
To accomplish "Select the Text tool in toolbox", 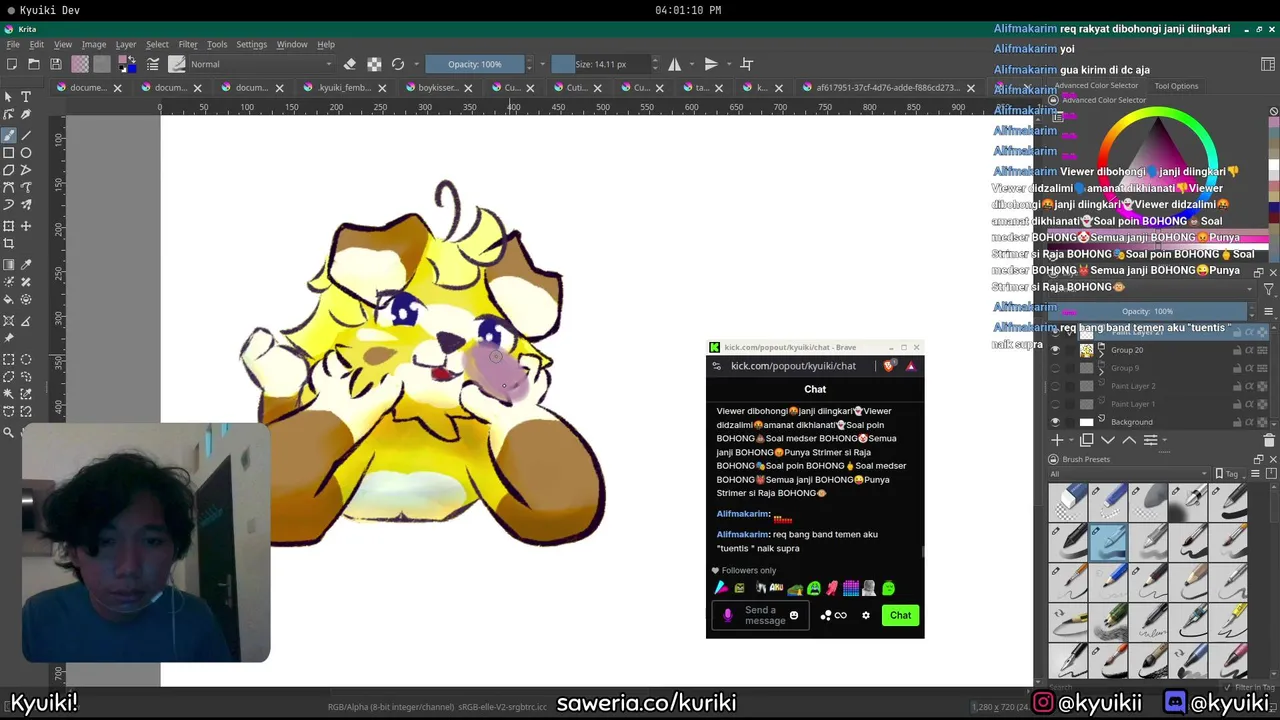I will (x=26, y=97).
